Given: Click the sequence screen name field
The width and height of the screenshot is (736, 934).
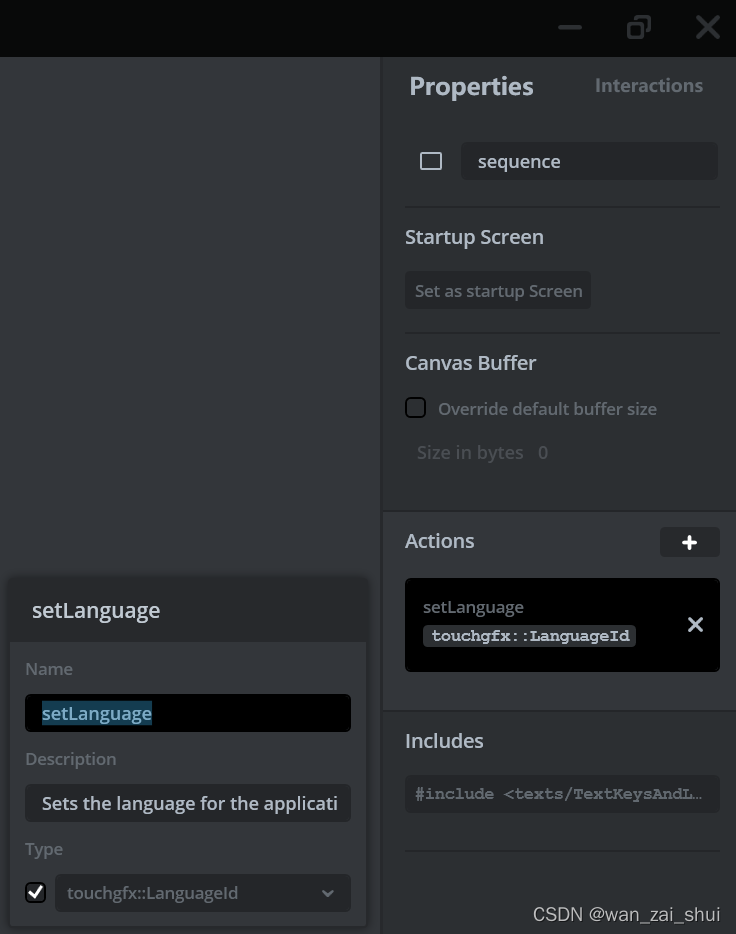Looking at the screenshot, I should [589, 161].
